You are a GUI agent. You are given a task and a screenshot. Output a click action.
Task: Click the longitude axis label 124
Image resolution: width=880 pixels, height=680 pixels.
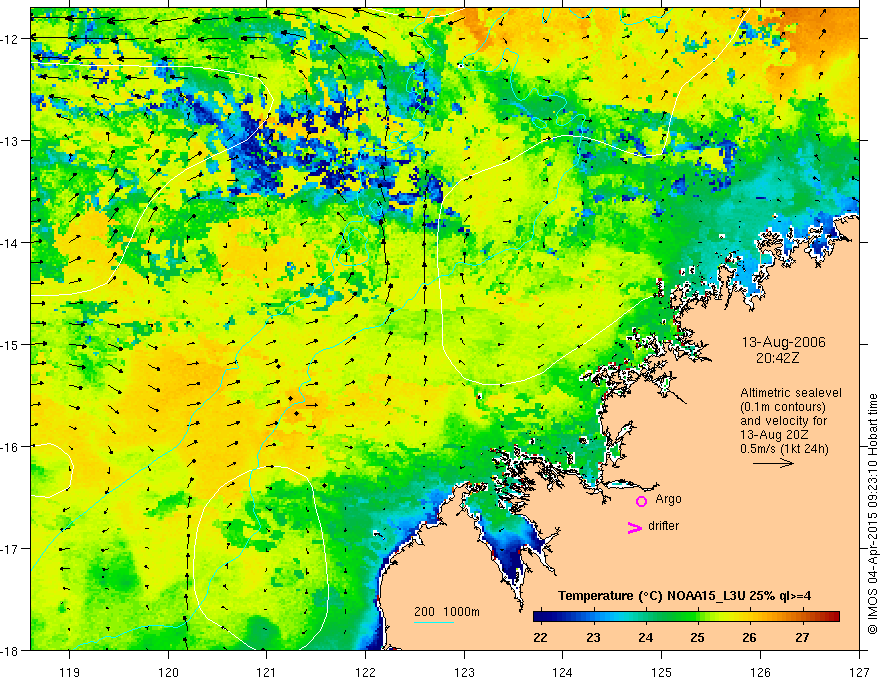click(562, 672)
